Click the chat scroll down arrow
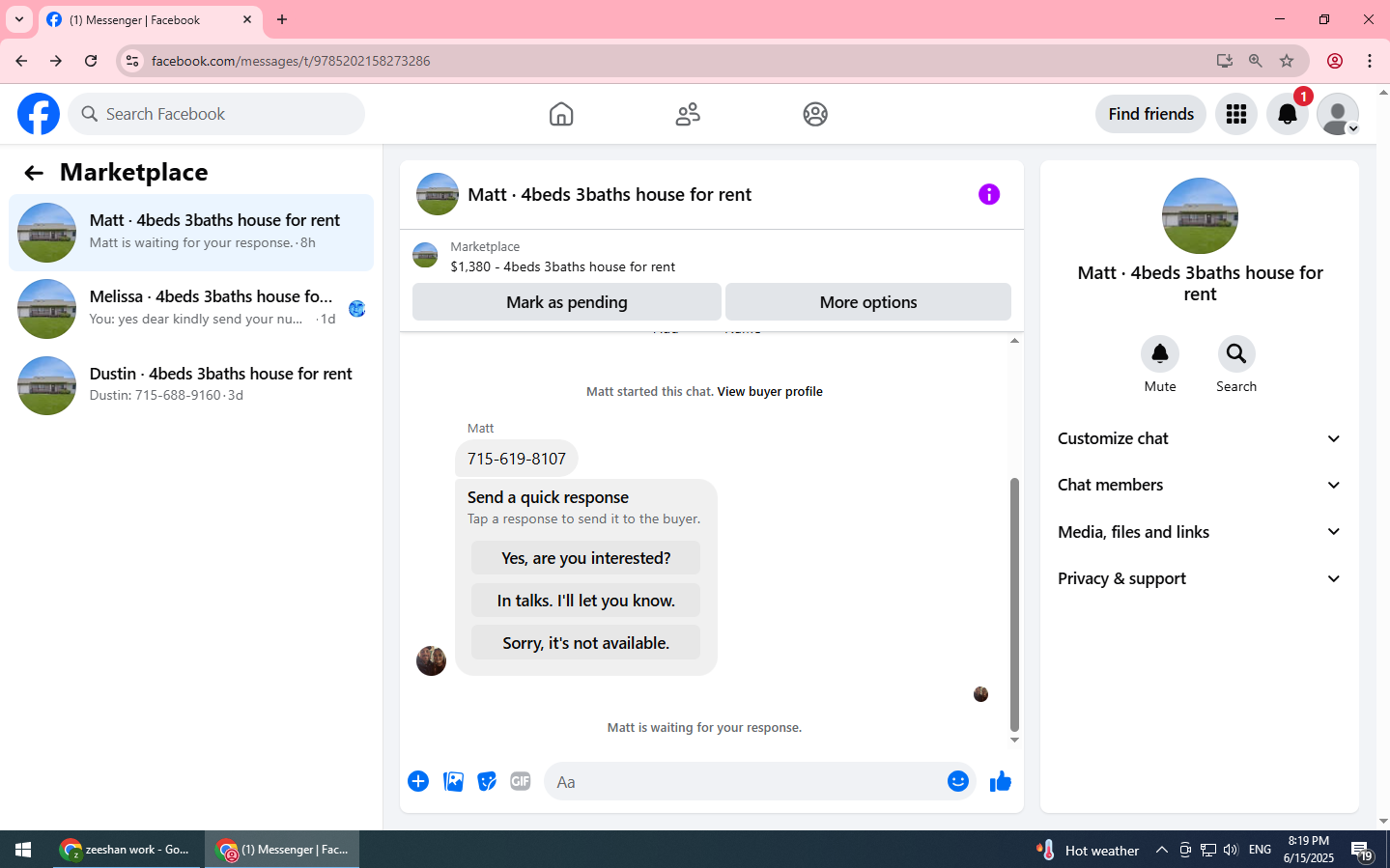Viewport: 1390px width, 868px height. [x=1014, y=741]
